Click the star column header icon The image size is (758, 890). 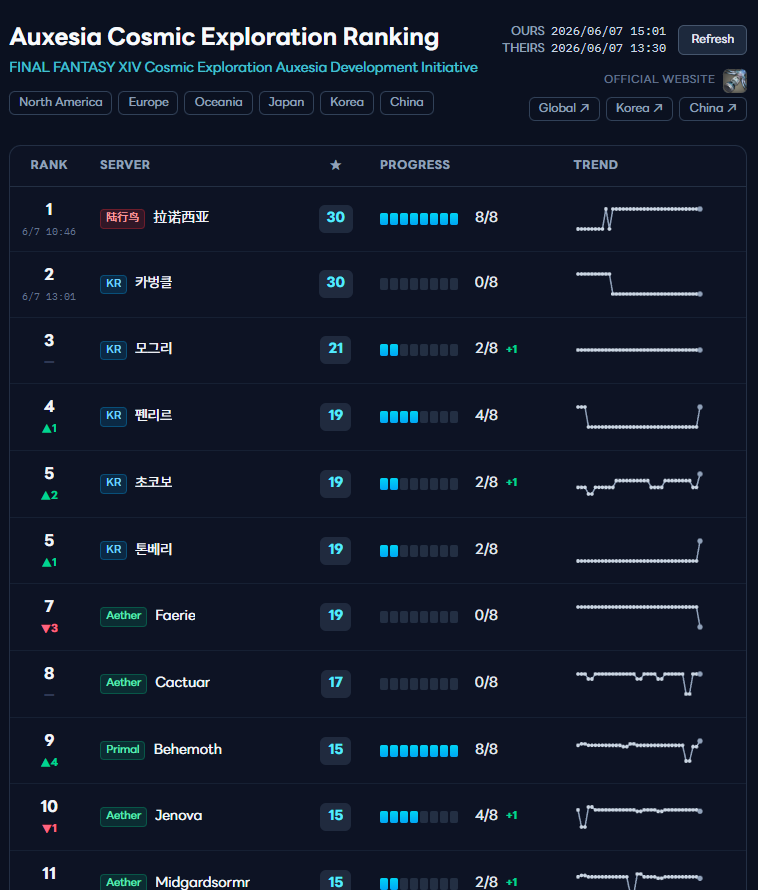336,165
